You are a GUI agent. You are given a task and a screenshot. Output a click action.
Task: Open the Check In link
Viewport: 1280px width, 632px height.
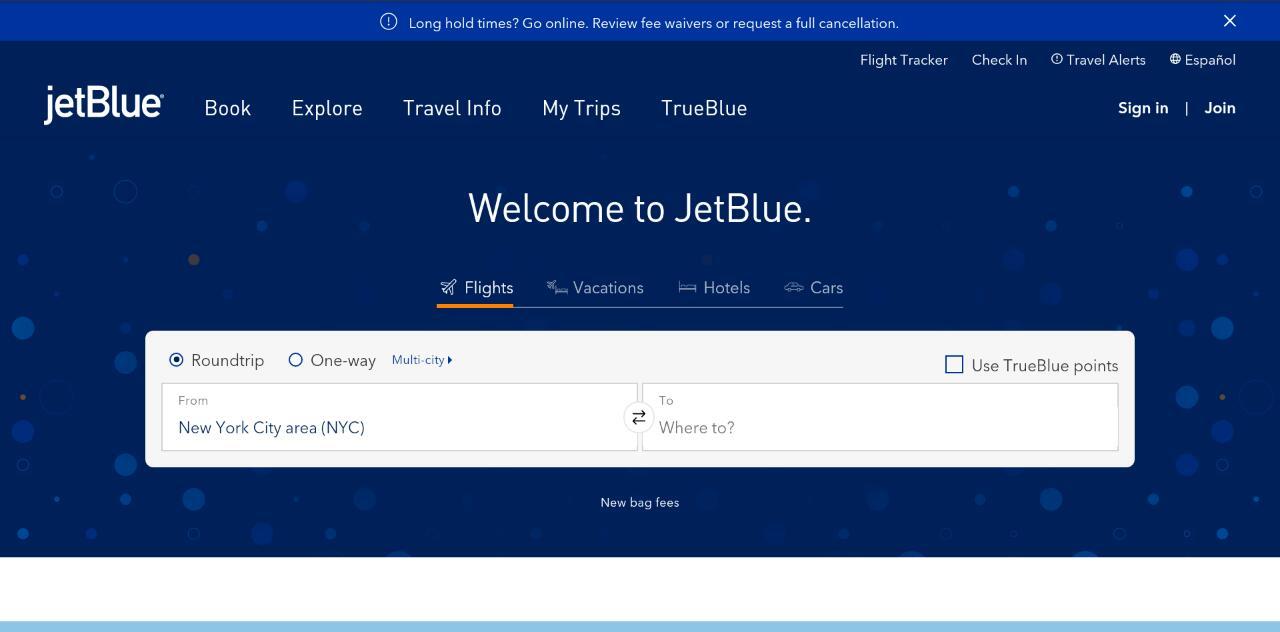point(999,60)
